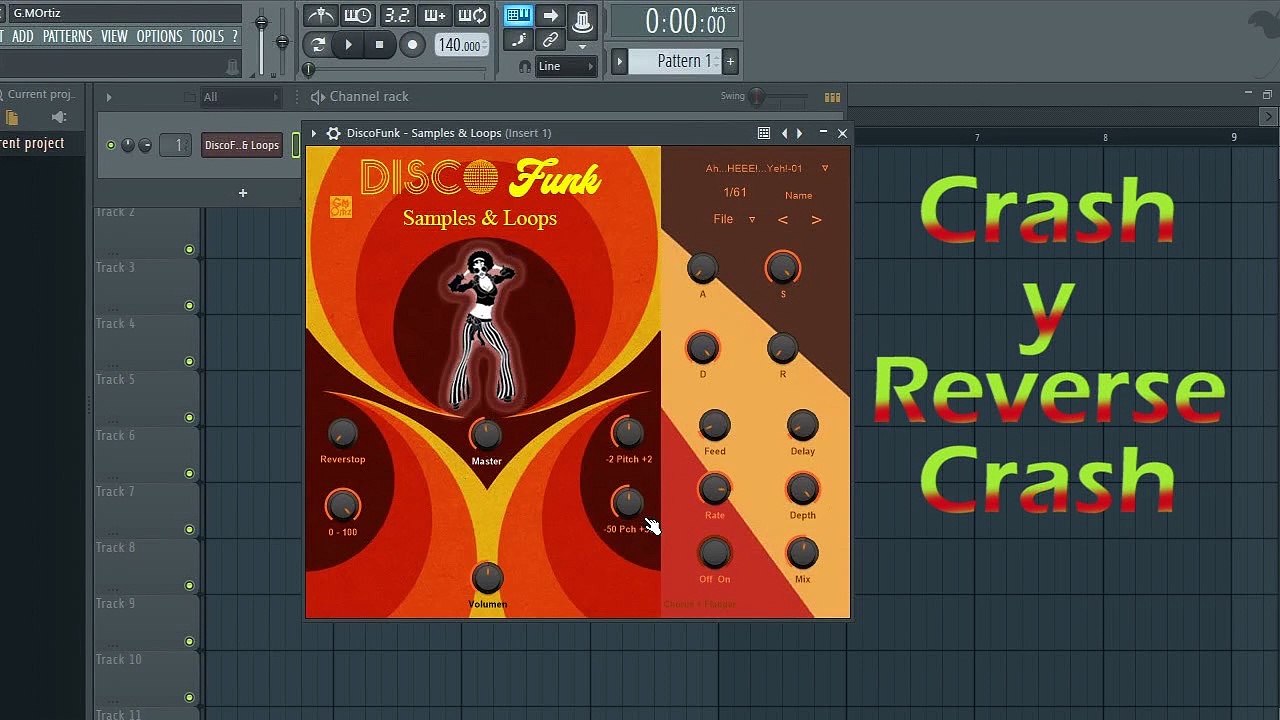Screen dimensions: 1280x720
Task: Mute Track 7 in the playlist
Action: tap(189, 530)
